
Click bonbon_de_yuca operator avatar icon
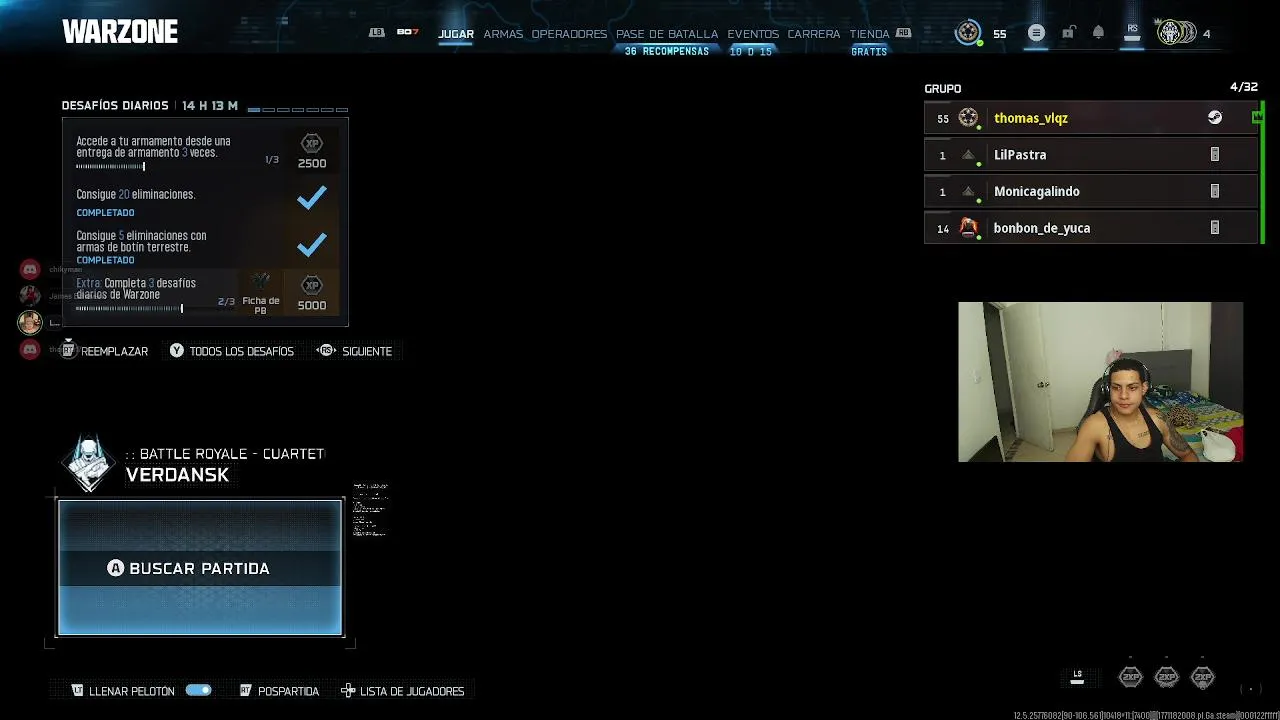pos(968,228)
